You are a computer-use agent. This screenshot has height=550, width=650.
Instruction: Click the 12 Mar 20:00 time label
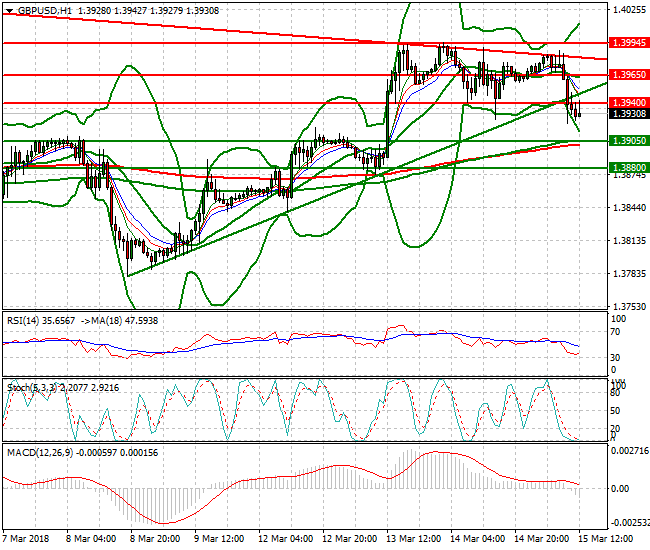[349, 539]
